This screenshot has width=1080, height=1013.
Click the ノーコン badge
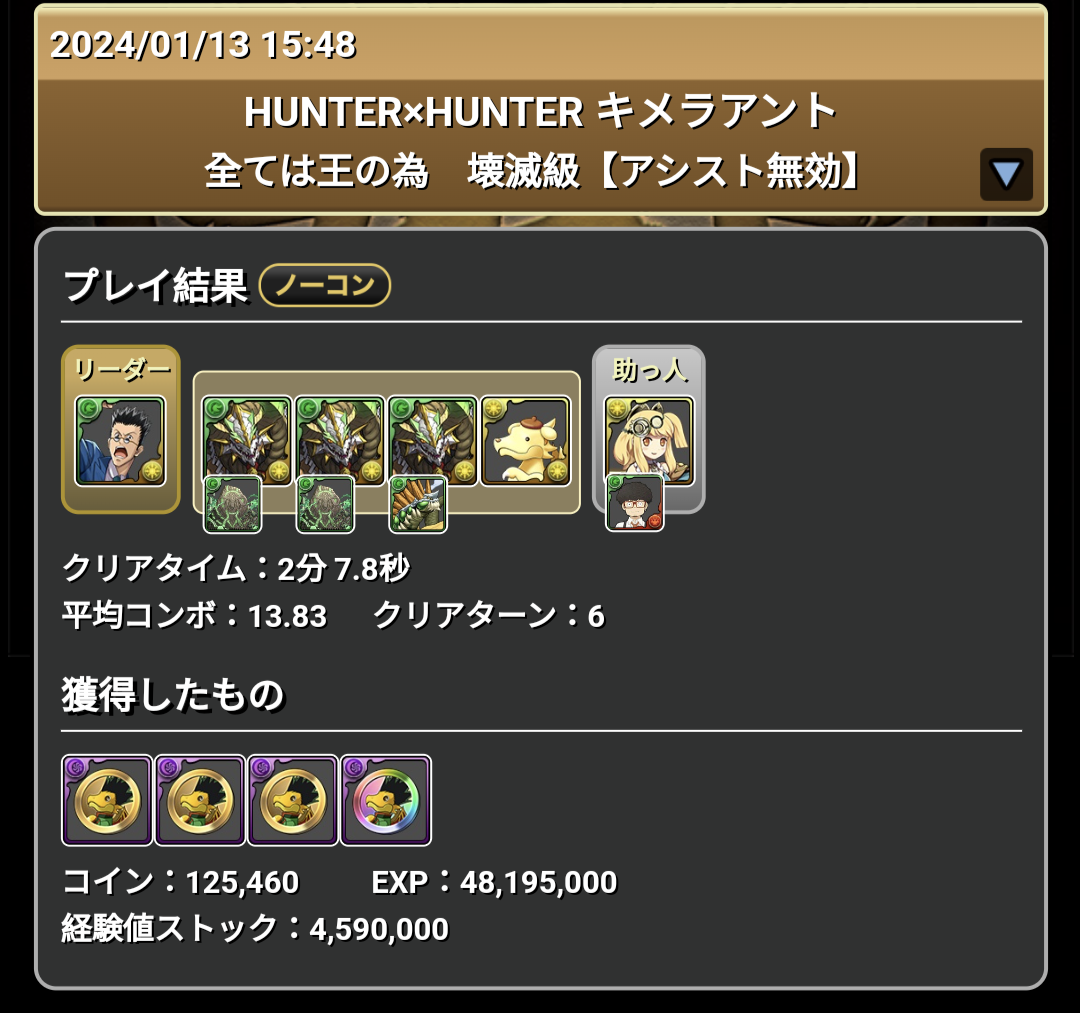point(324,285)
